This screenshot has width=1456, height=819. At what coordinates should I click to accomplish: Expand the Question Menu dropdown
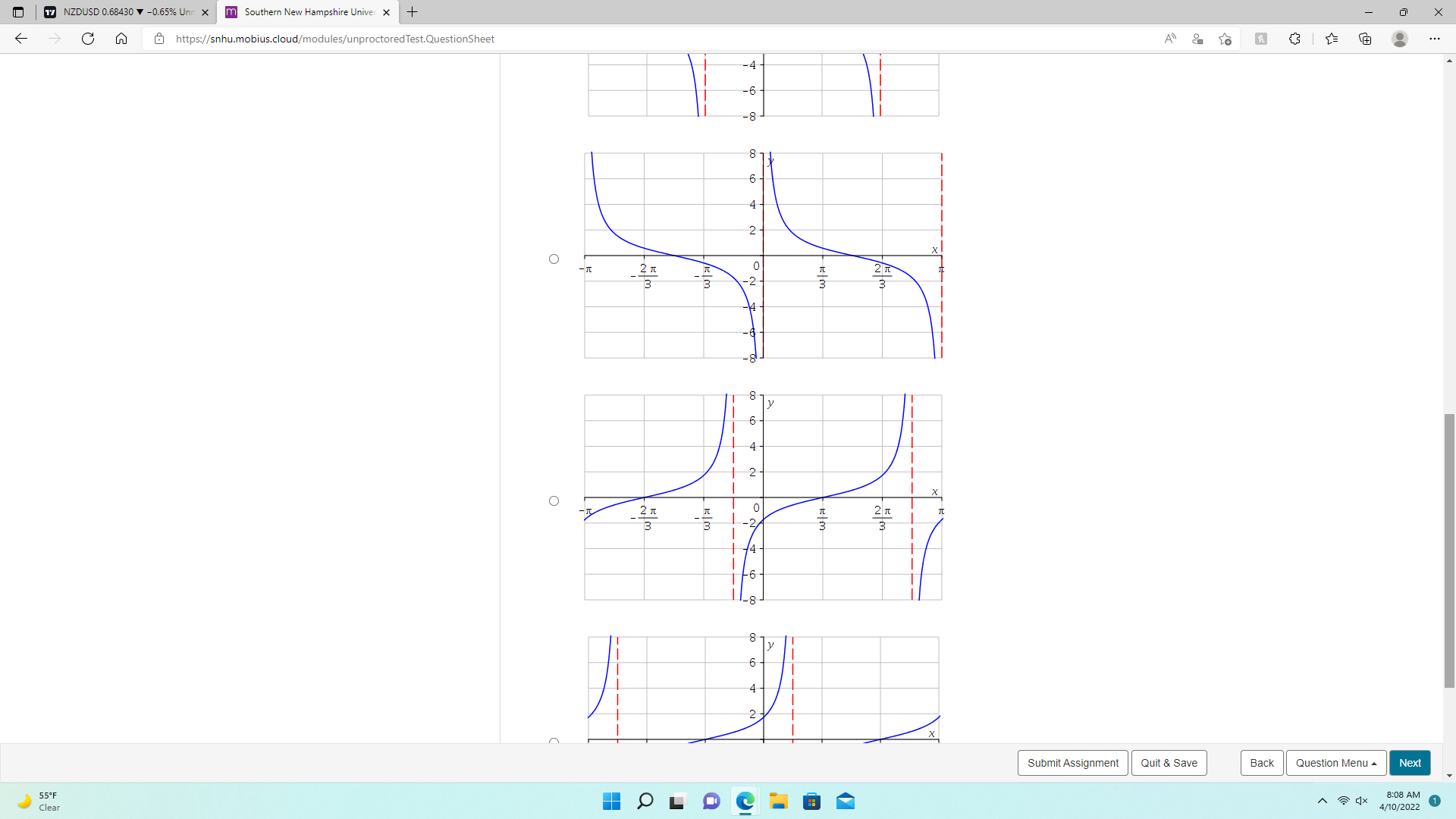[1335, 763]
